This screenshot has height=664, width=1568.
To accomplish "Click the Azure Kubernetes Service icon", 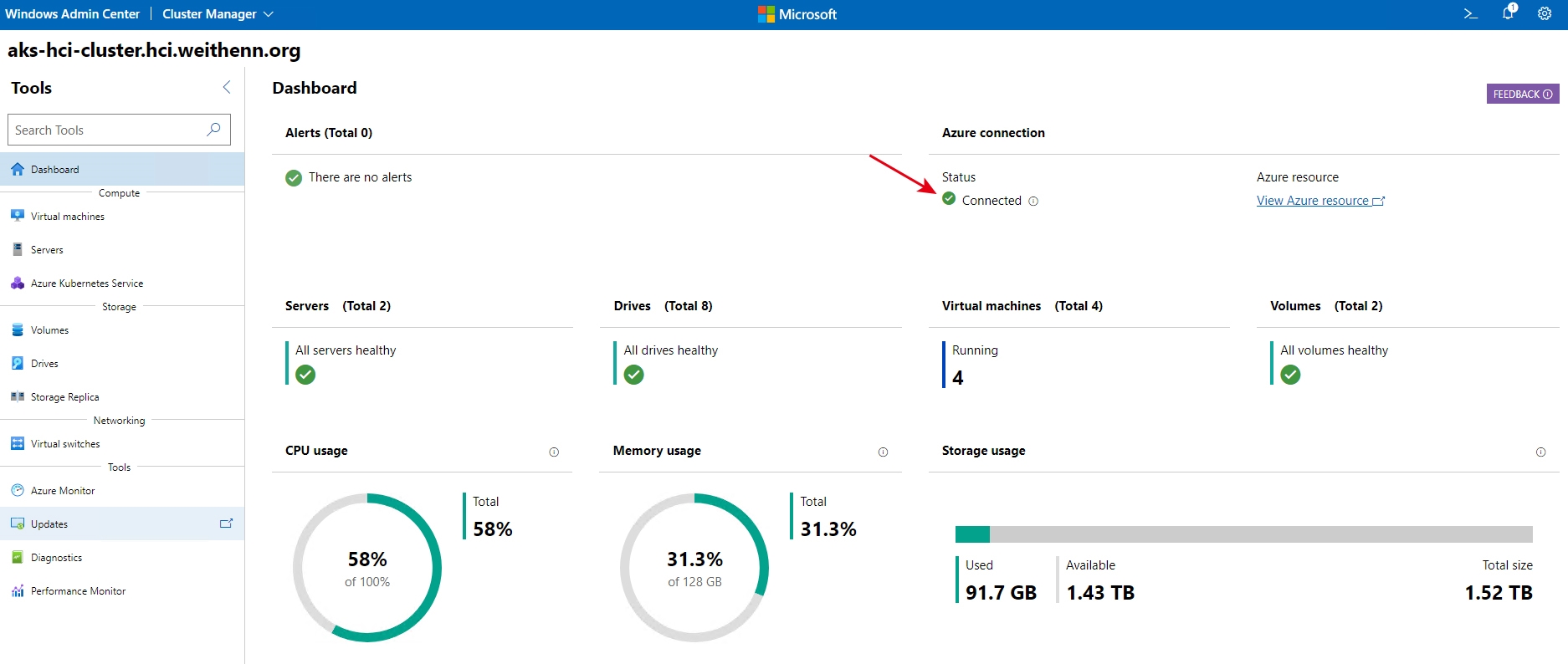I will [x=18, y=283].
